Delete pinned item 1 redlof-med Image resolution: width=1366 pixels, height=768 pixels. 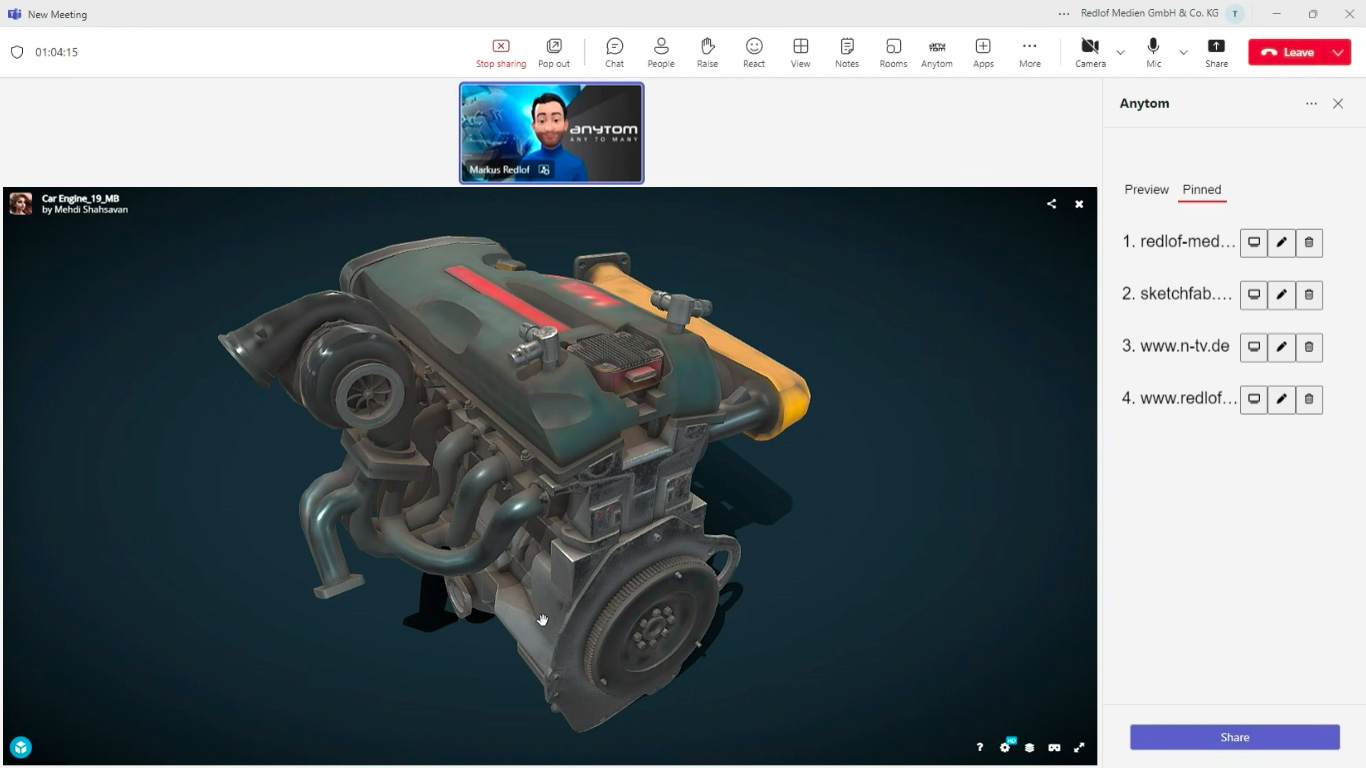(x=1309, y=243)
